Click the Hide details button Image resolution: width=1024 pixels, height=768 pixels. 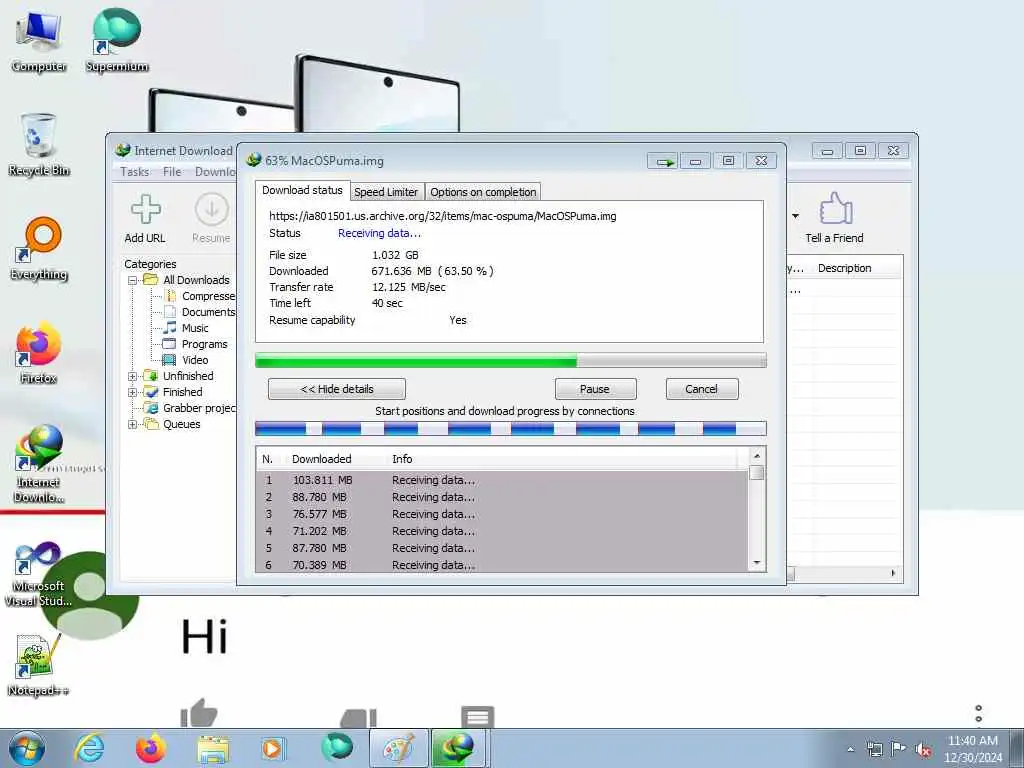coord(337,389)
